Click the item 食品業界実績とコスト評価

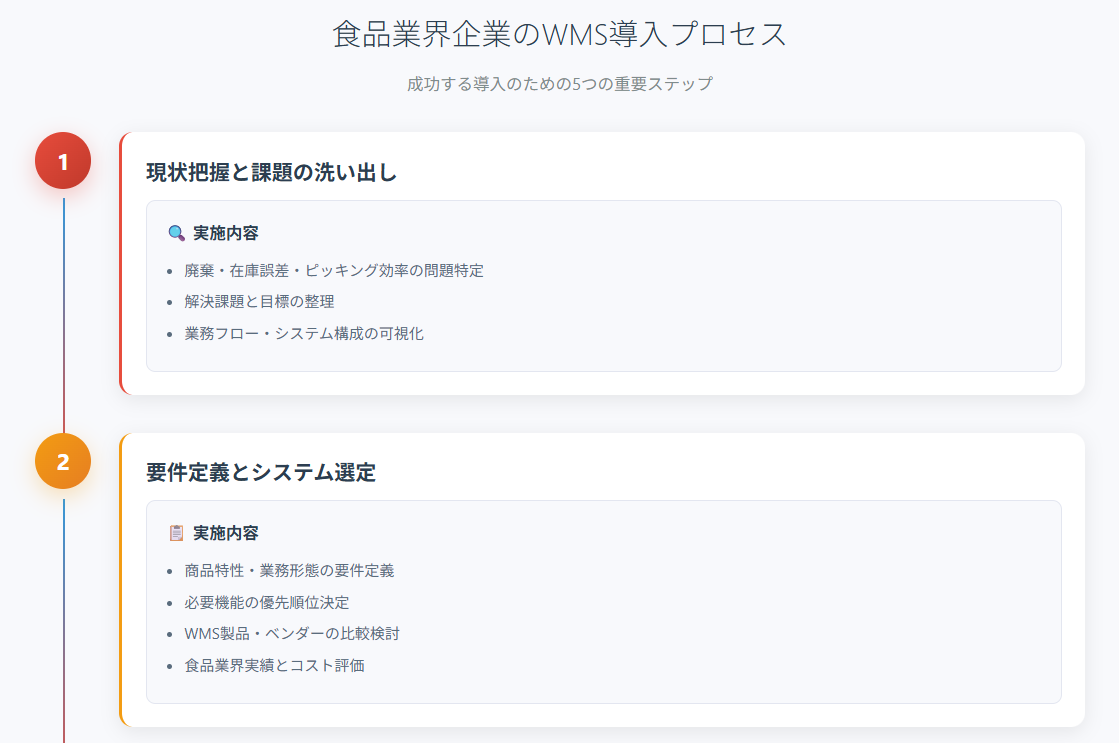tap(274, 665)
